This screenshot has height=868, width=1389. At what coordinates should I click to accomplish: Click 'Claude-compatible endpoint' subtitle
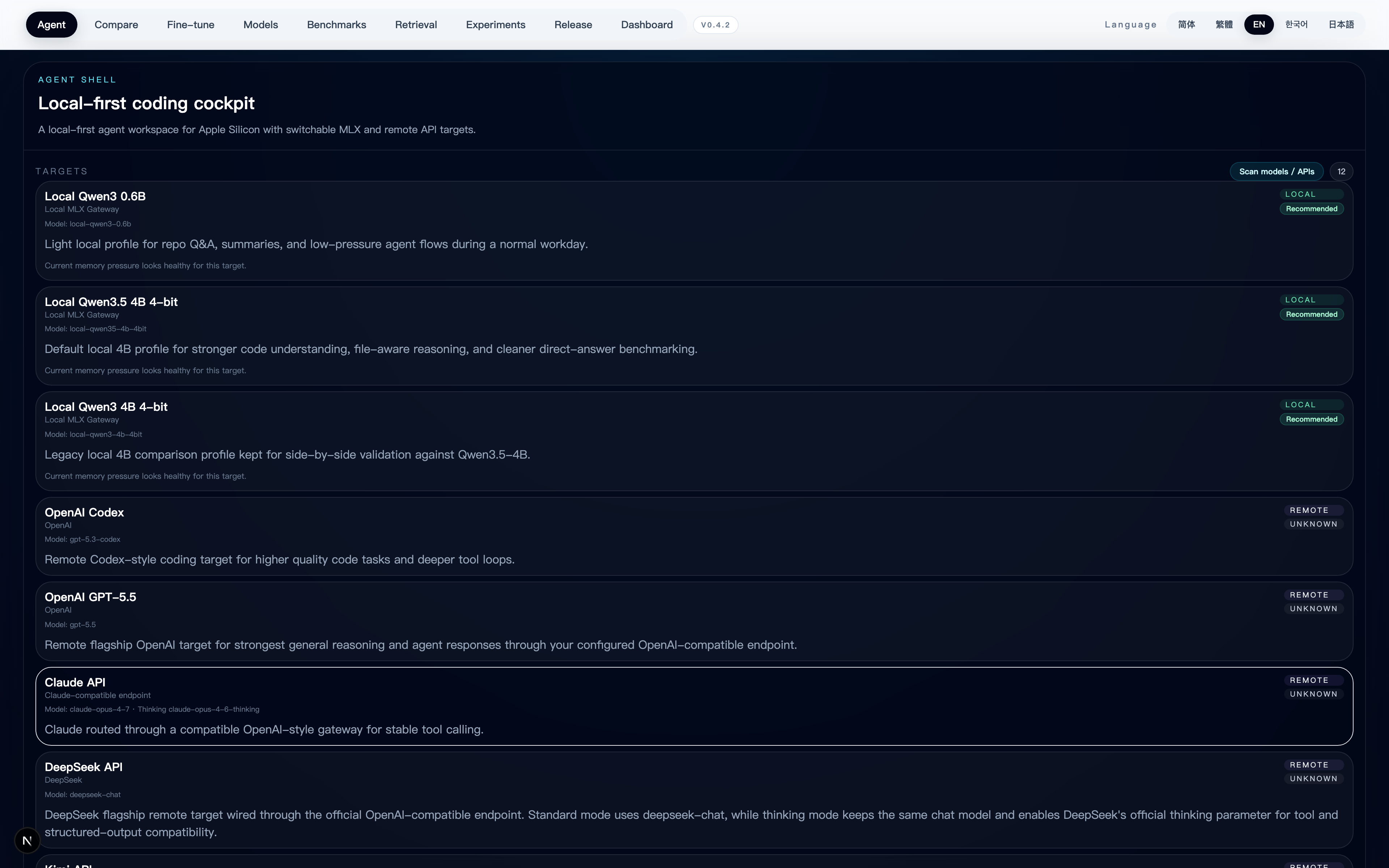(98, 696)
